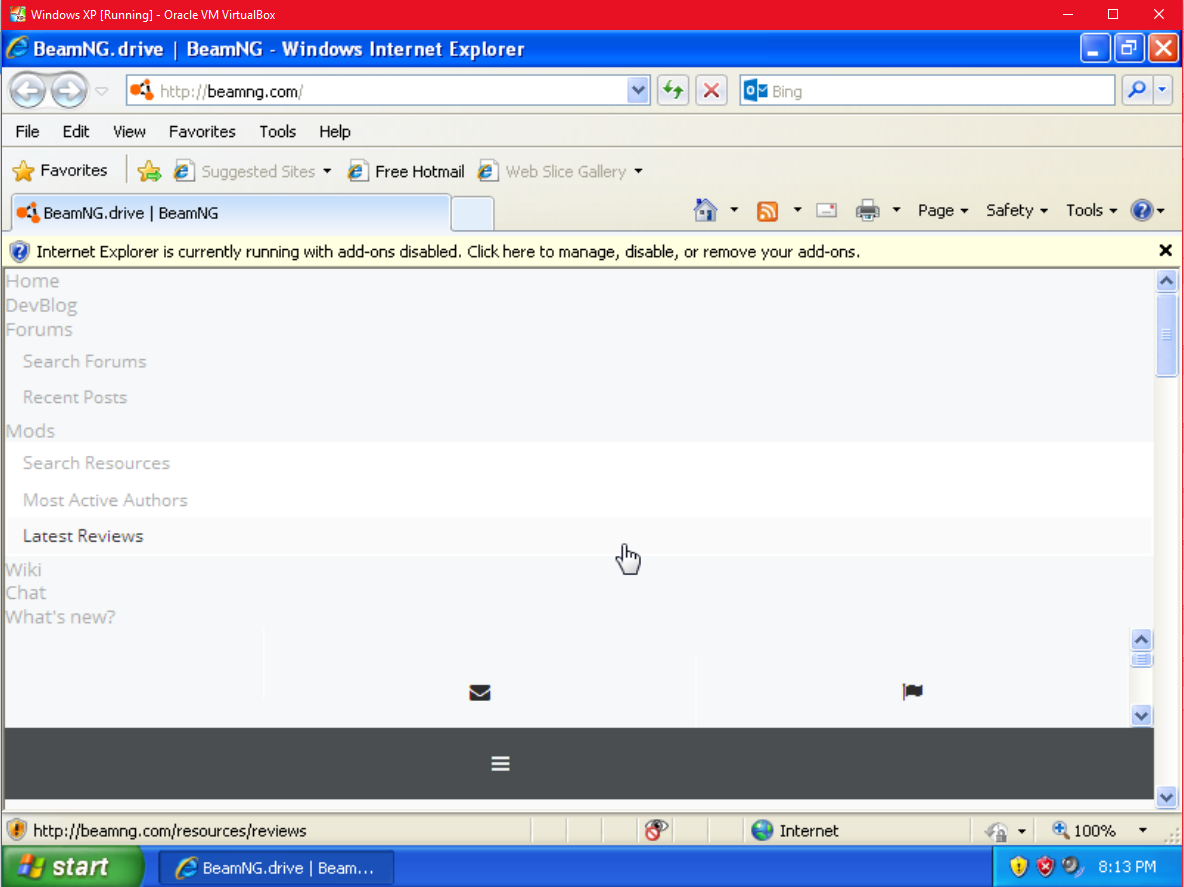Click the Read Mail icon
Screen dimensions: 1184x887
coord(827,210)
